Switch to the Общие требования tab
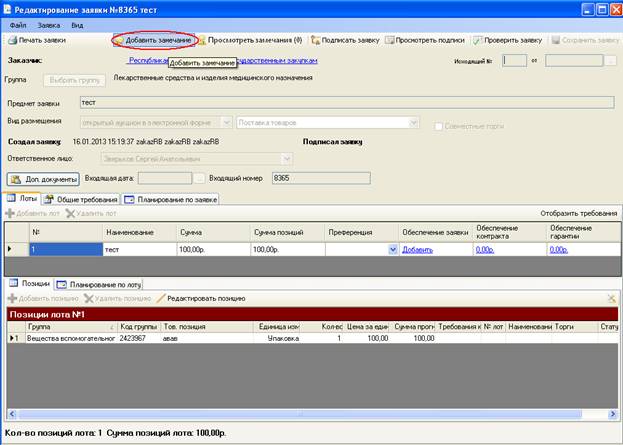Image resolution: width=623 pixels, height=445 pixels. click(81, 199)
